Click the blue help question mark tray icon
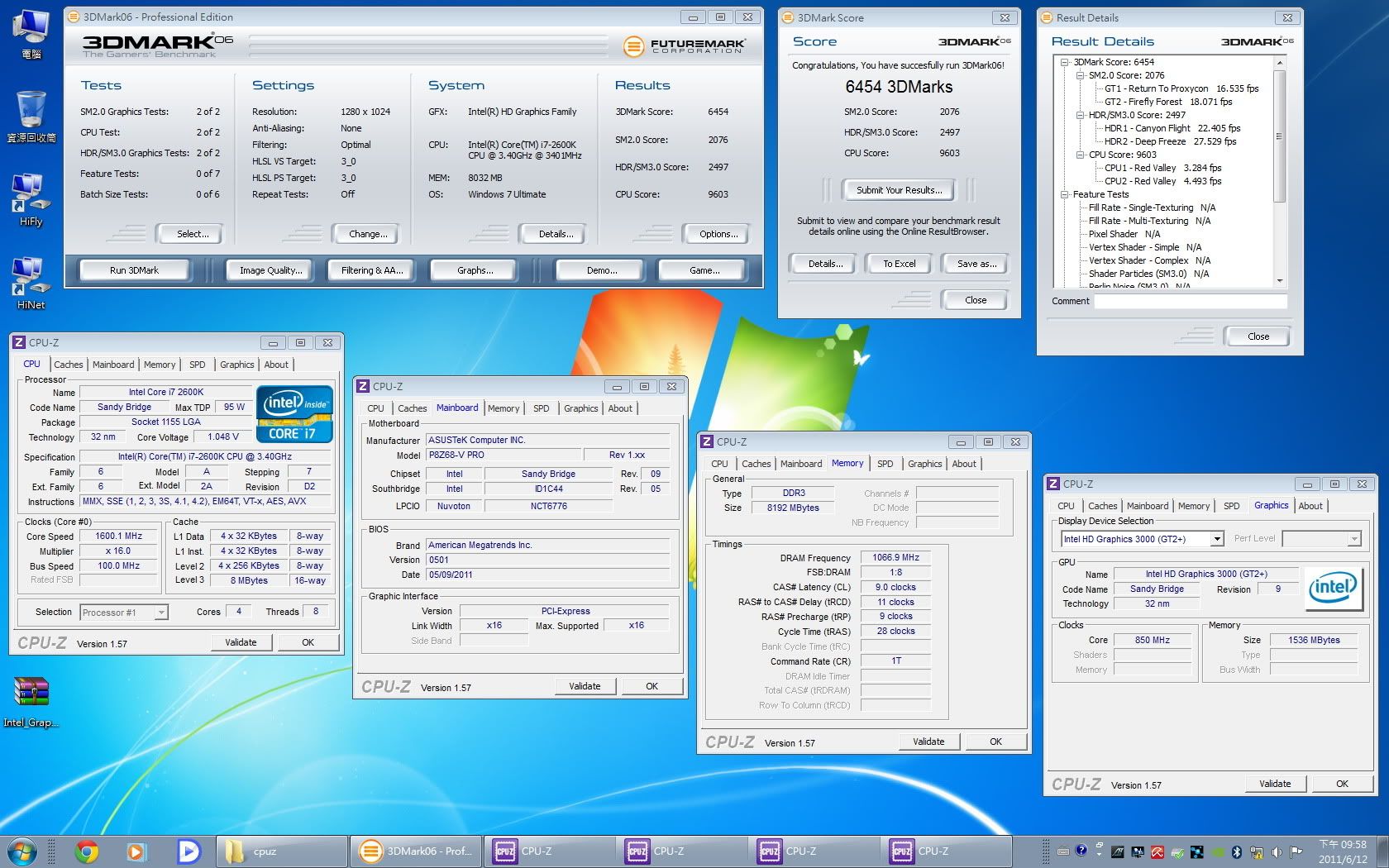 (x=1080, y=851)
